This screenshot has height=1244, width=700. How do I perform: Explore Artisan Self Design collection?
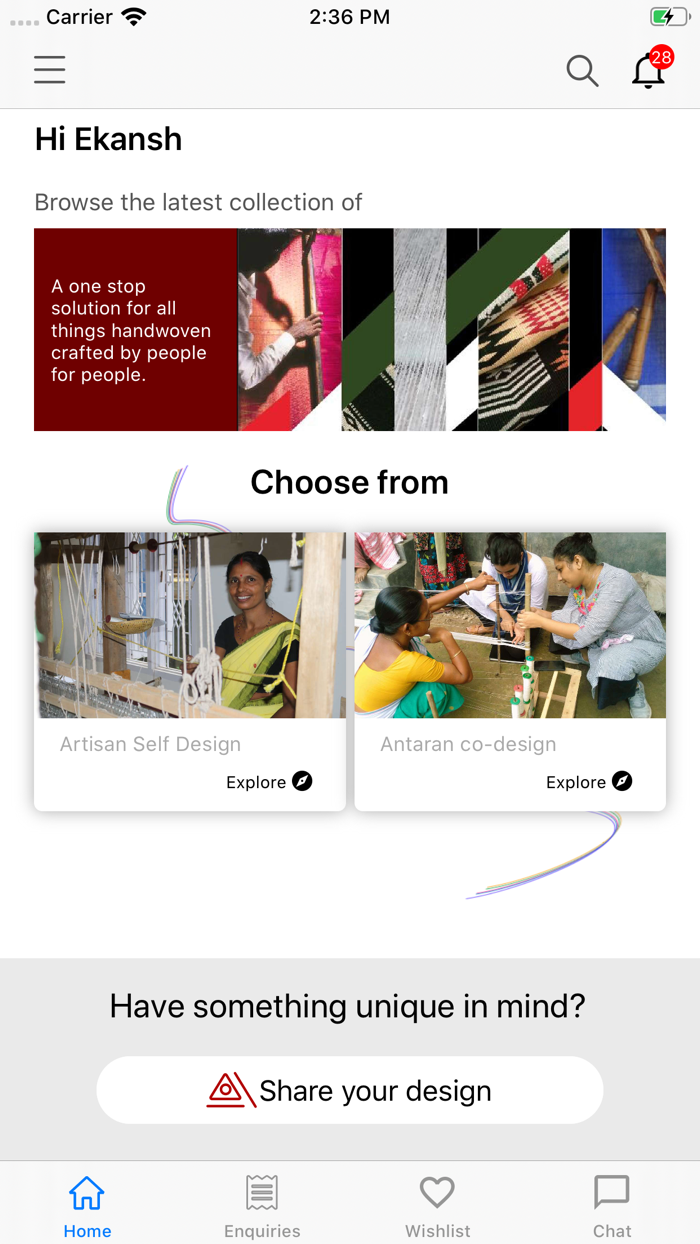269,782
